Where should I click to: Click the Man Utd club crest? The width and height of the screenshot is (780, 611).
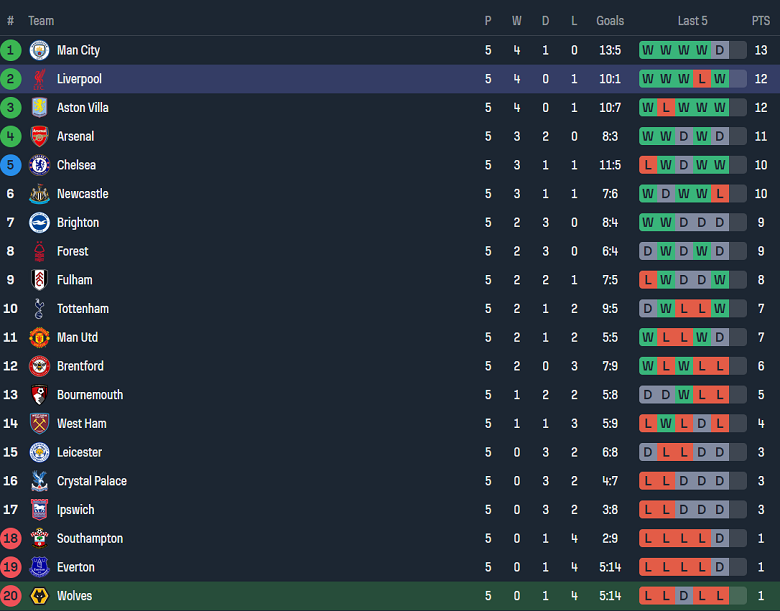pos(39,337)
